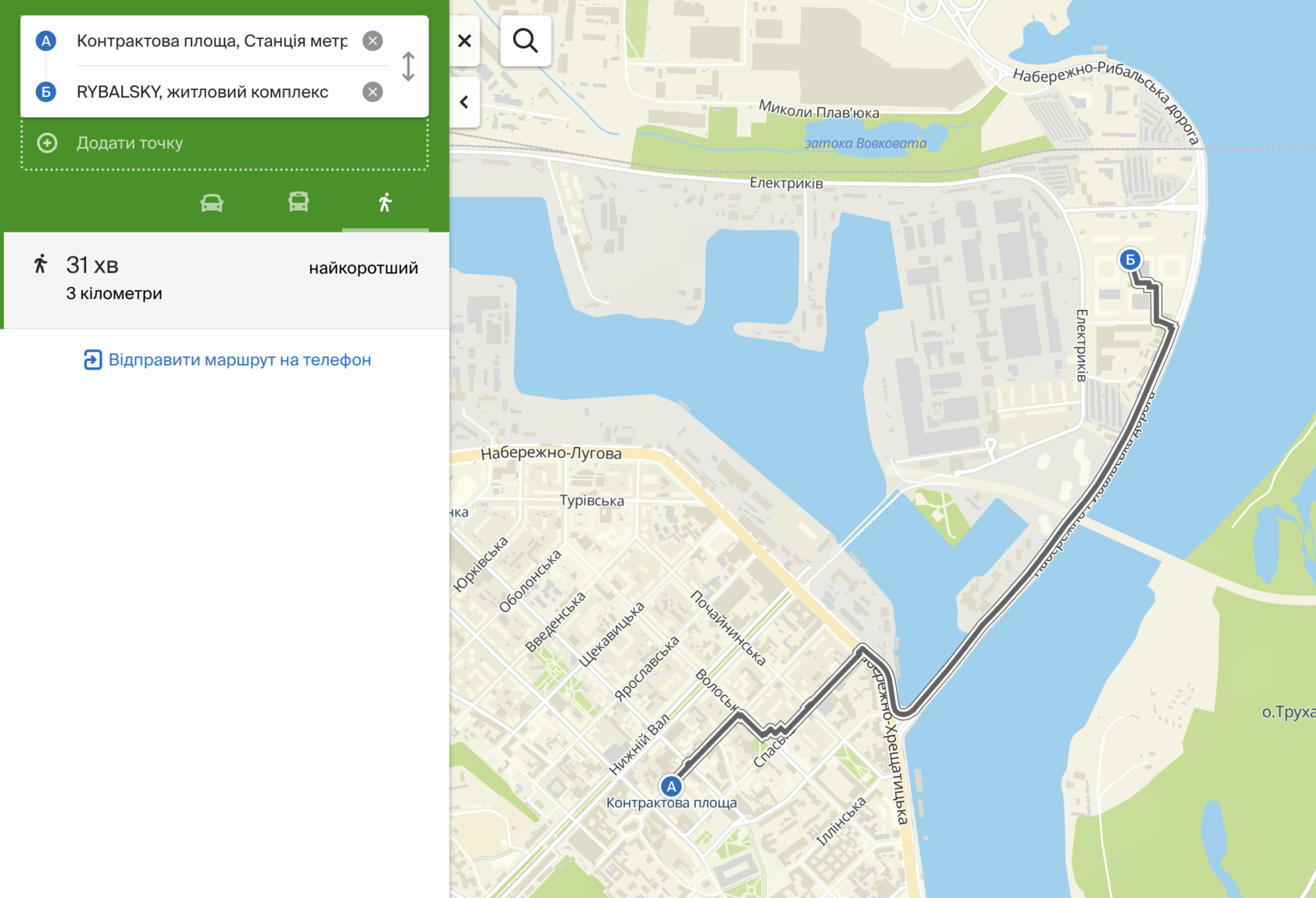Click the Б destination marker on map

coord(1129,259)
